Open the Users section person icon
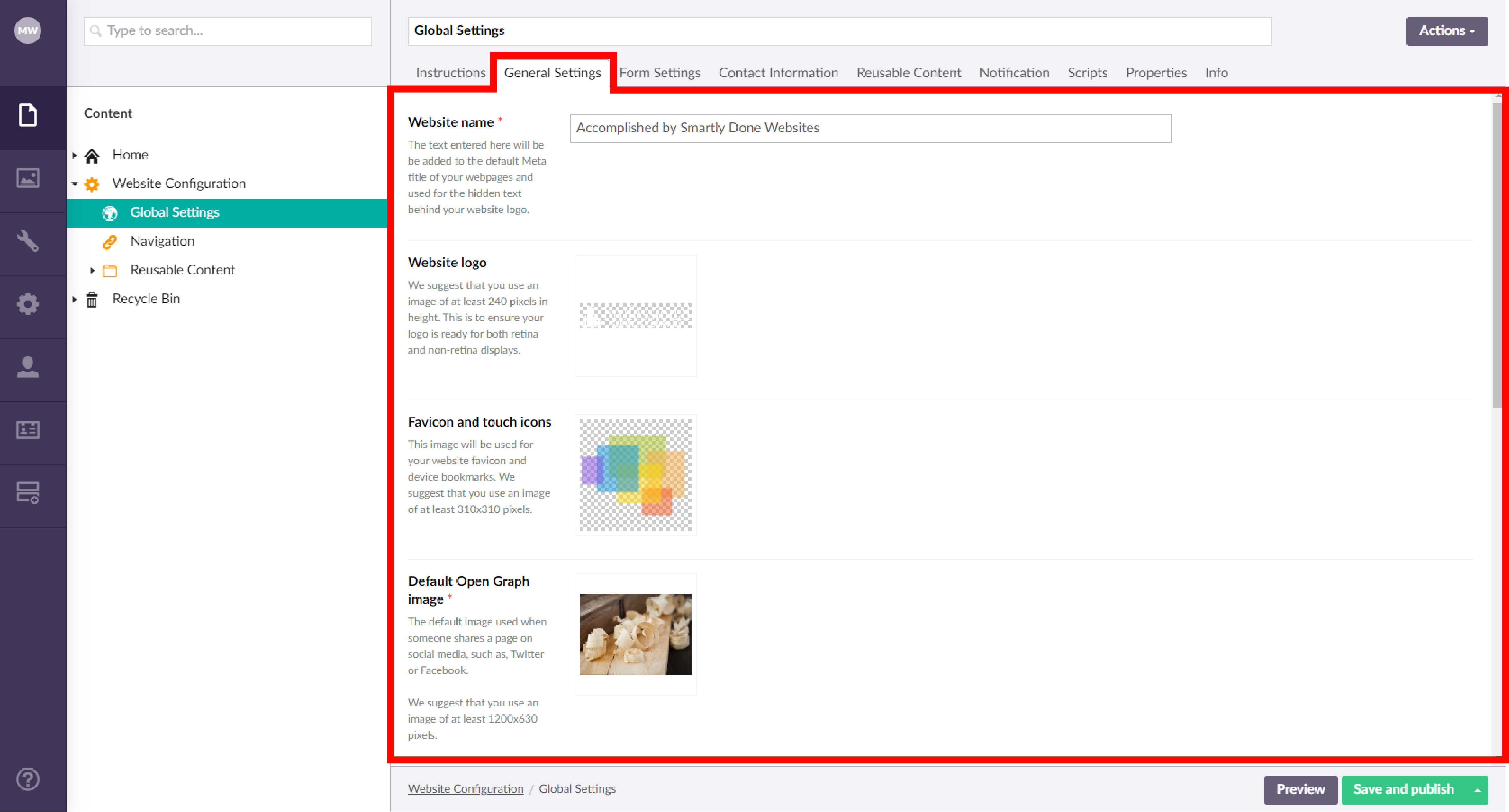1509x812 pixels. click(27, 367)
